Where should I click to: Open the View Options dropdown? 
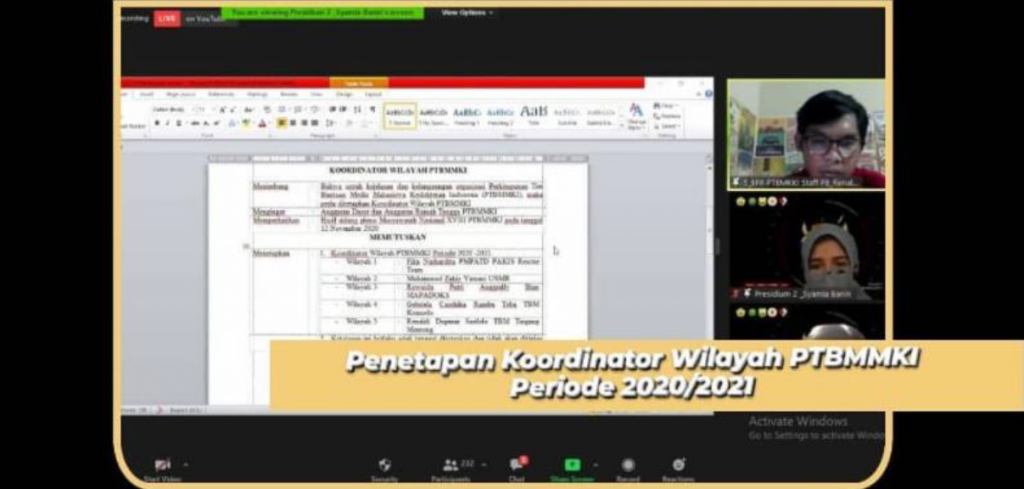[x=466, y=12]
